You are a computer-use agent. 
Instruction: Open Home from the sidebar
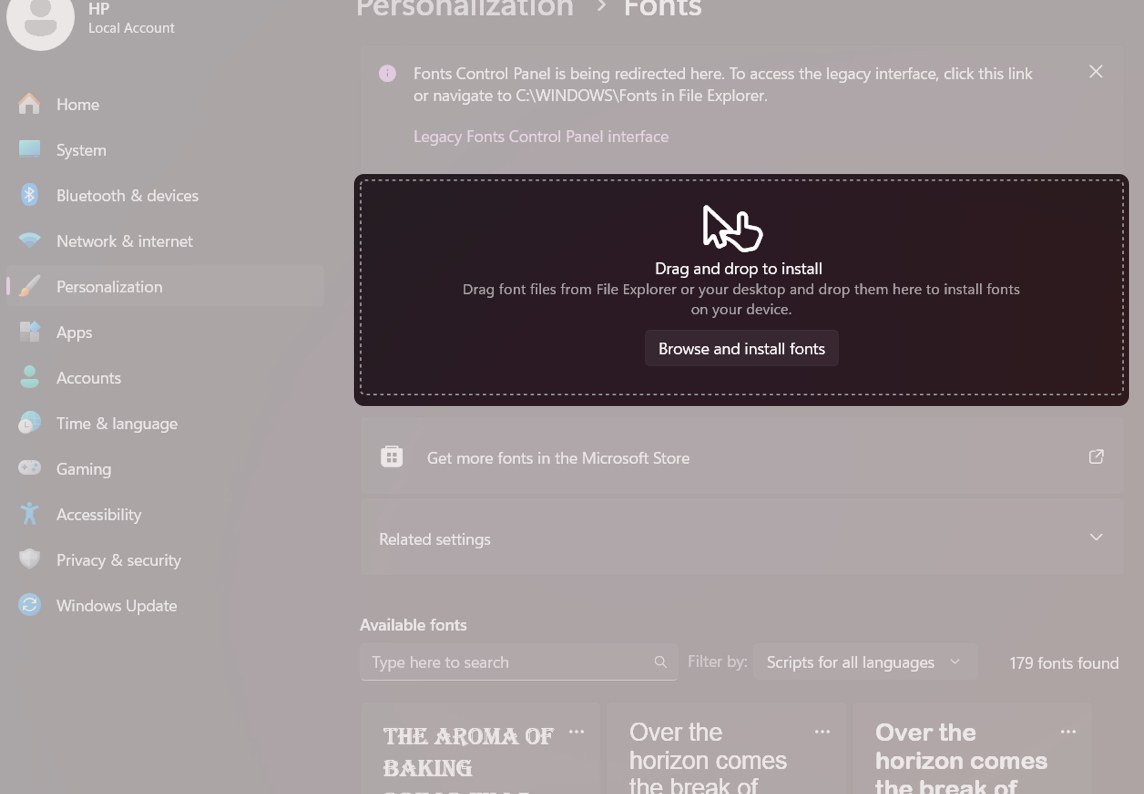pos(77,104)
